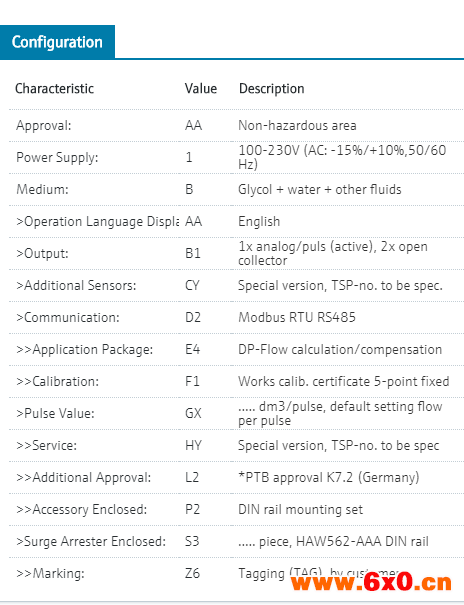The width and height of the screenshot is (464, 605).
Task: Click DIN rail mounting set description
Action: click(300, 510)
